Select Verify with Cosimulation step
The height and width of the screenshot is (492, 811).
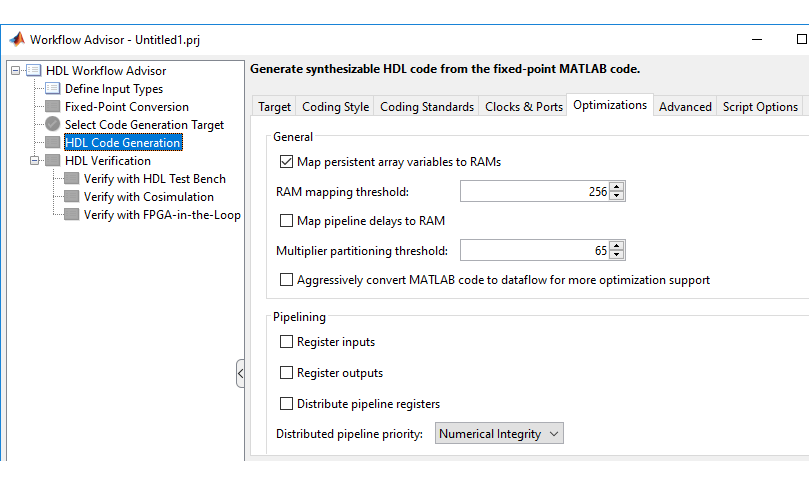point(148,197)
